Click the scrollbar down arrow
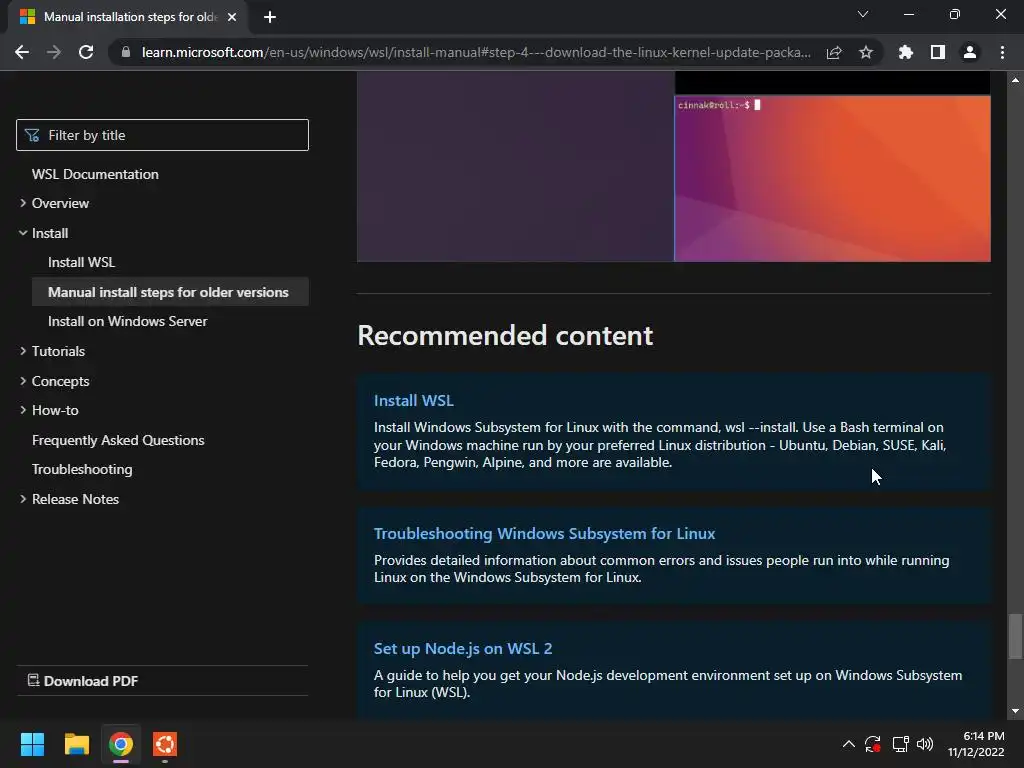Screen dimensions: 1024x768 (1015, 711)
